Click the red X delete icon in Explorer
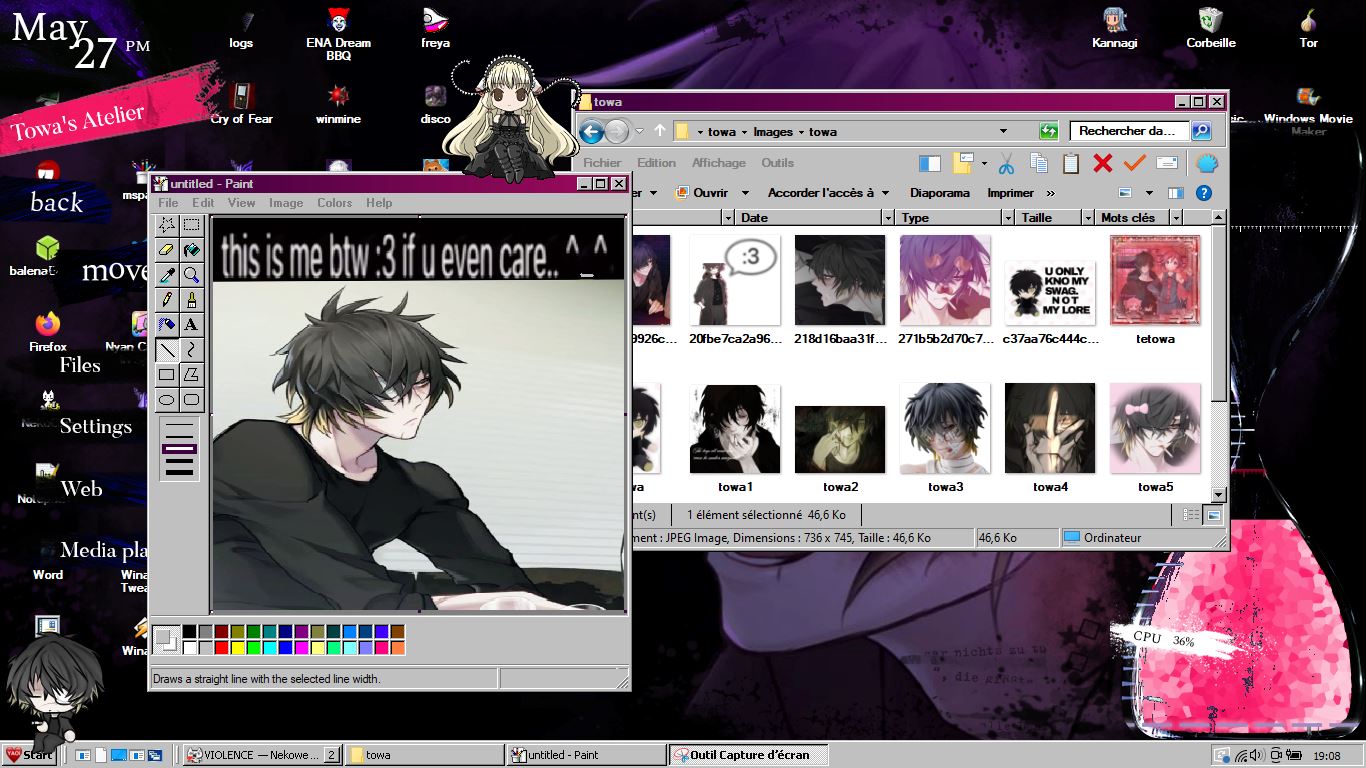The width and height of the screenshot is (1366, 768). pyautogui.click(x=1103, y=163)
